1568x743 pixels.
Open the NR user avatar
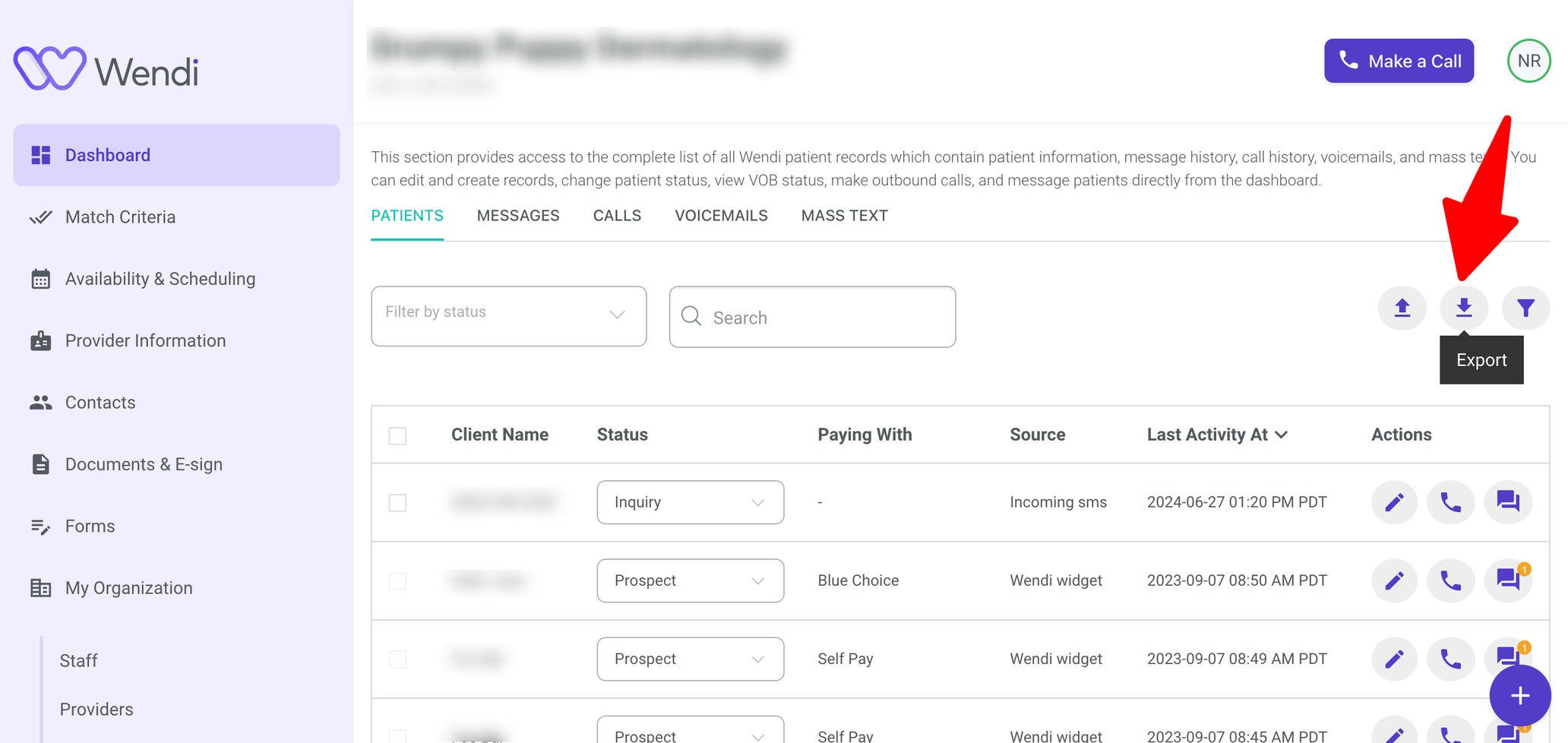point(1528,61)
